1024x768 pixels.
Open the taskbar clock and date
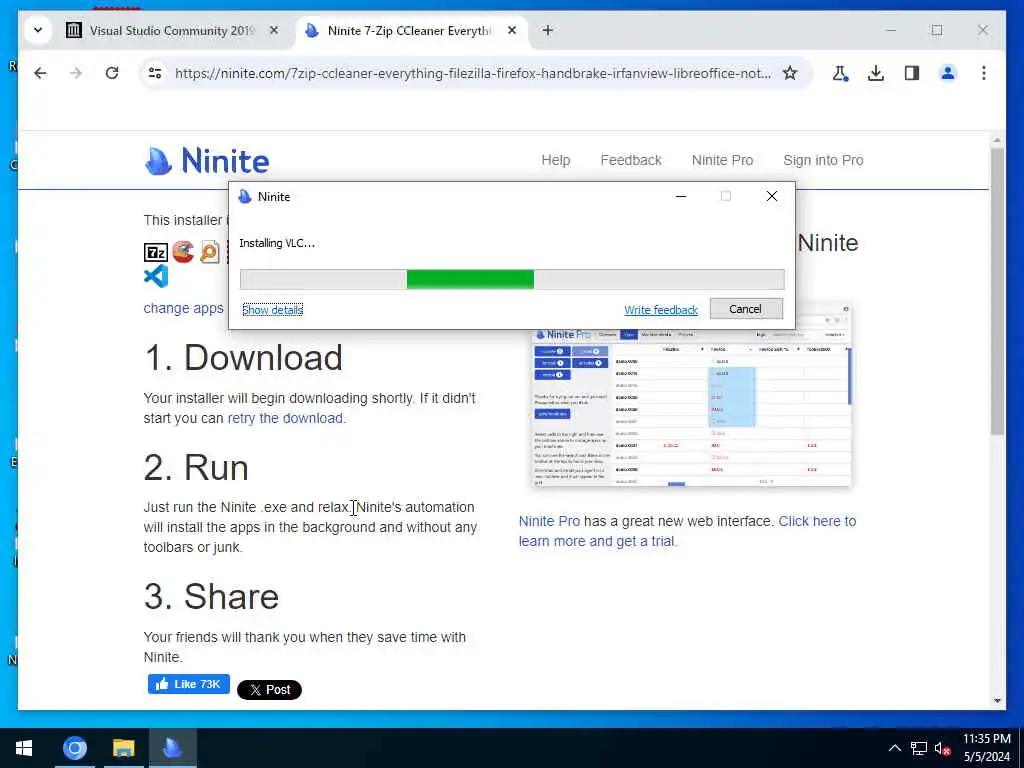point(987,748)
